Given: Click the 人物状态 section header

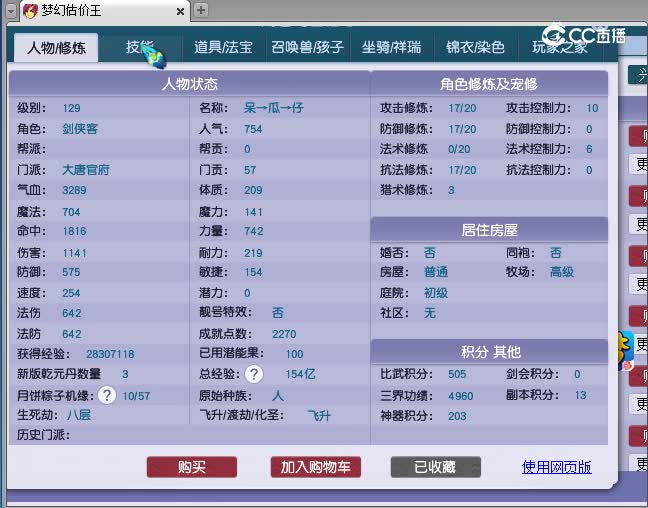Looking at the screenshot, I should coord(189,84).
